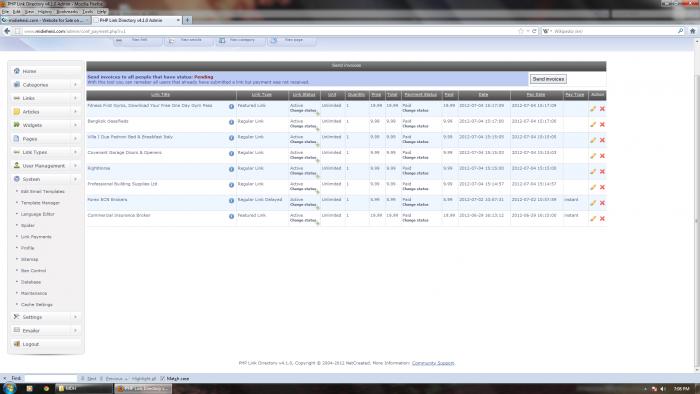Viewport: 700px width, 394px height.
Task: Open Cache Settings under System
Action: pos(37,305)
